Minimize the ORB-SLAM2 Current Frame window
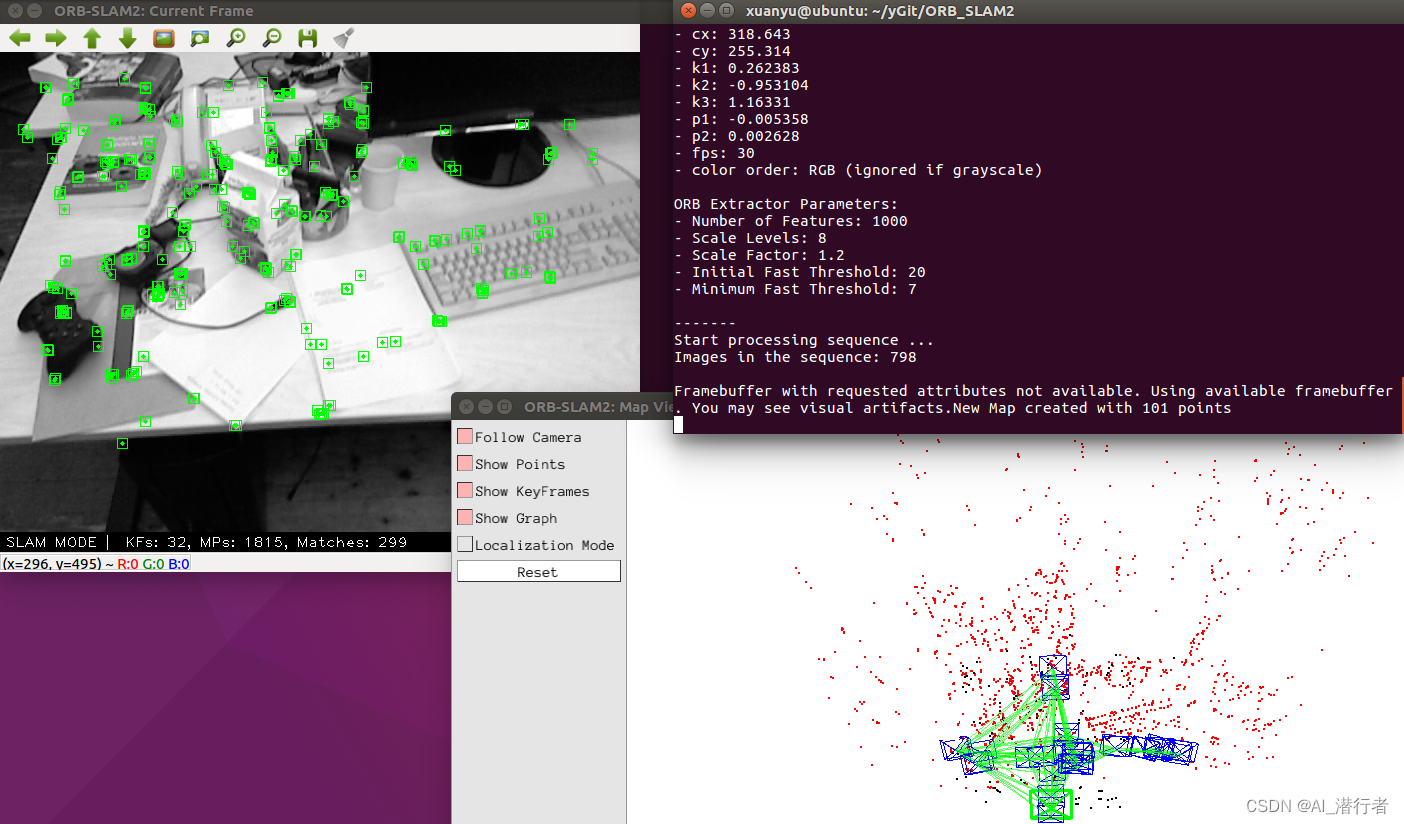 tap(35, 11)
